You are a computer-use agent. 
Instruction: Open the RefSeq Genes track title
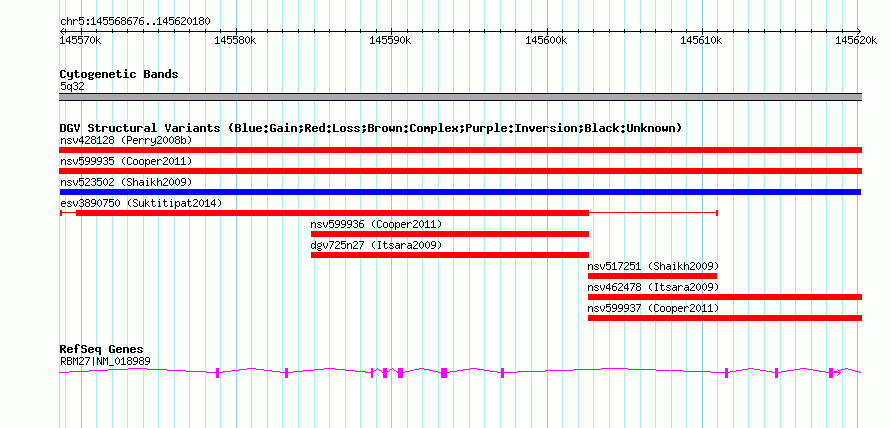(102, 349)
